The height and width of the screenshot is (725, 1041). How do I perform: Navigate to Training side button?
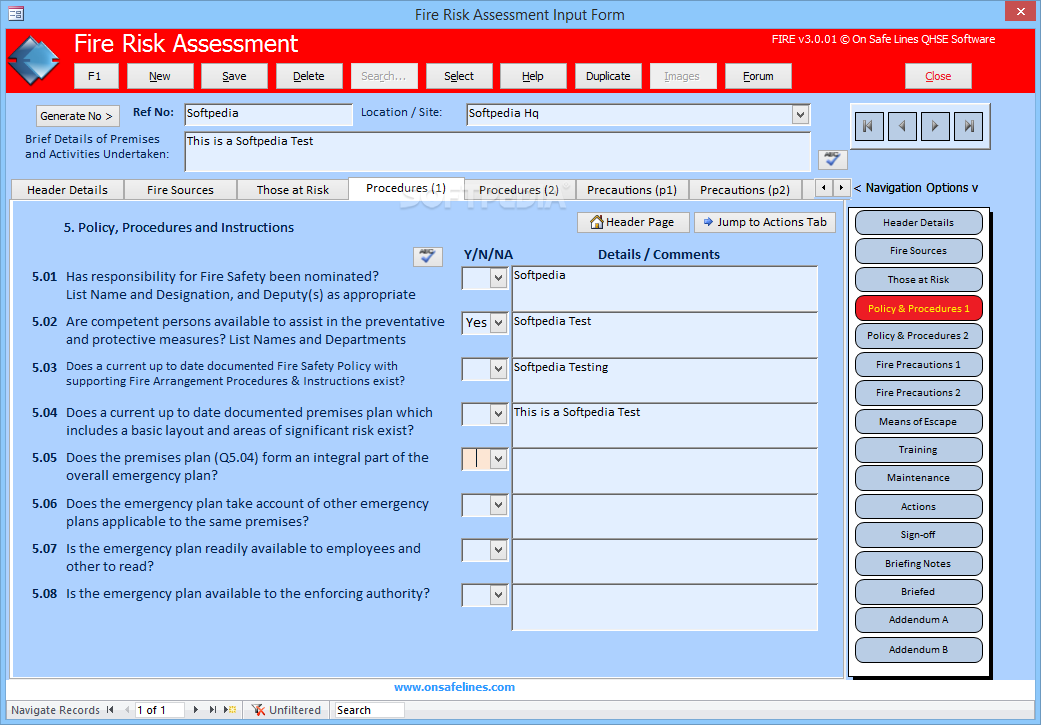(918, 449)
